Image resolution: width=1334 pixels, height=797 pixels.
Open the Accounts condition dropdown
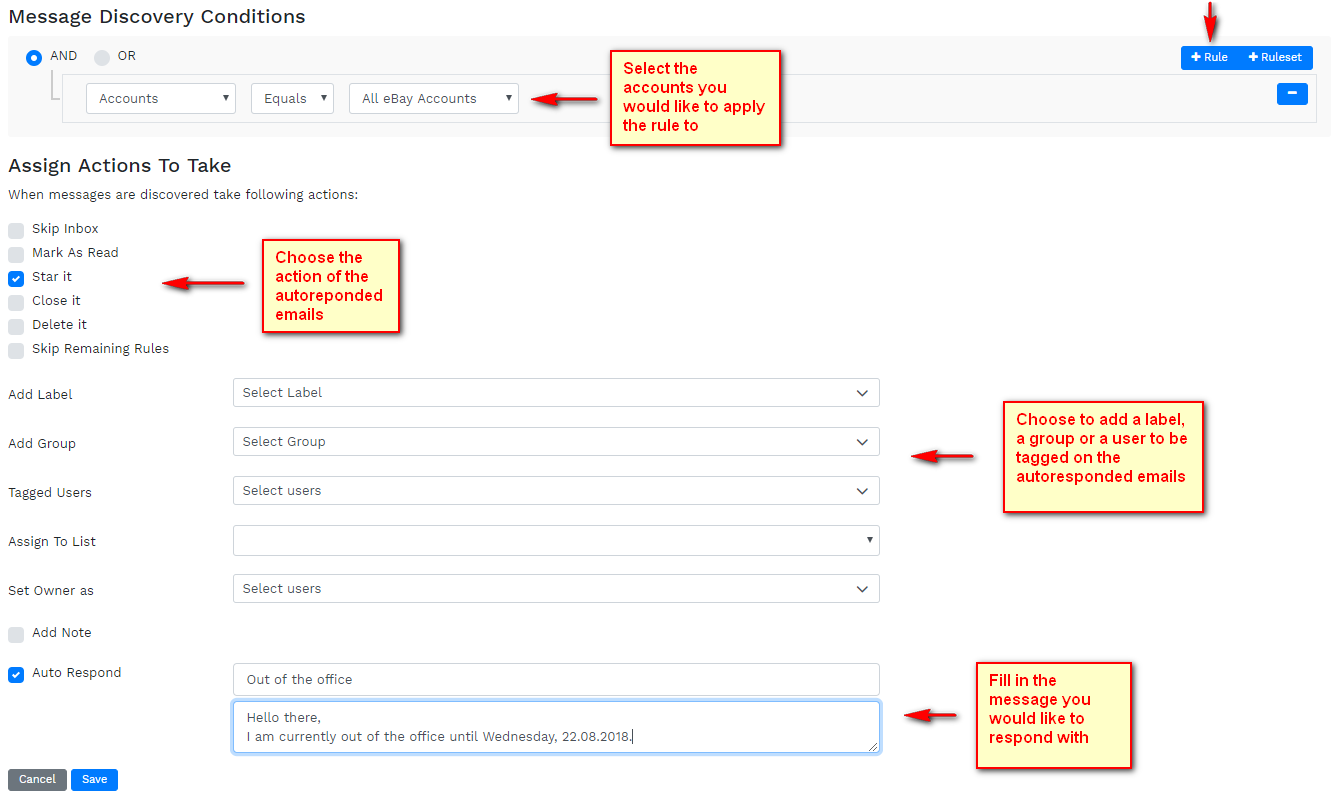click(x=161, y=98)
